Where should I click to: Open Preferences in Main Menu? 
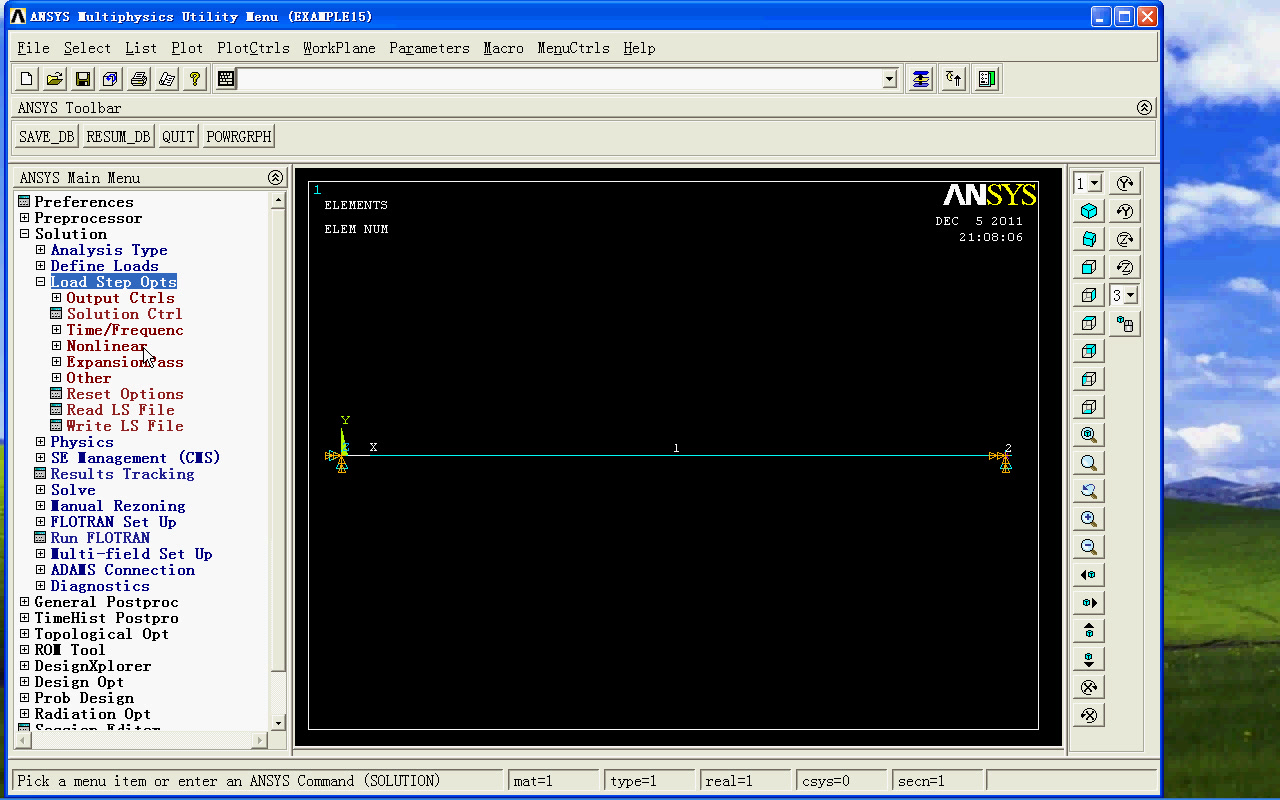83,202
